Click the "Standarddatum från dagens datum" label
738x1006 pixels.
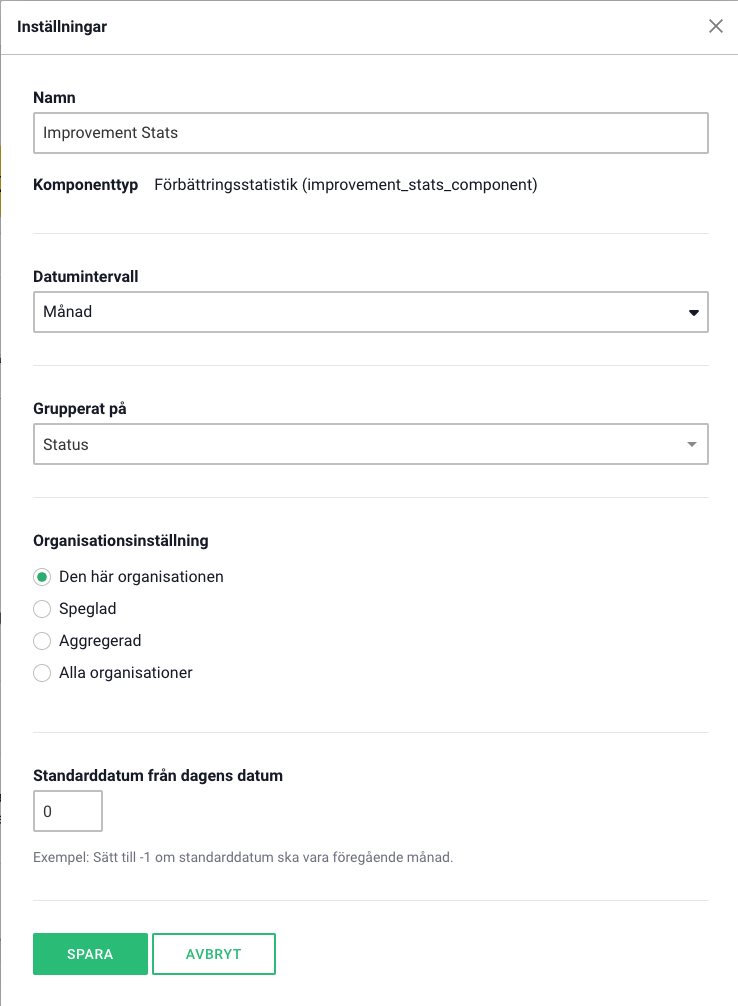tap(158, 775)
